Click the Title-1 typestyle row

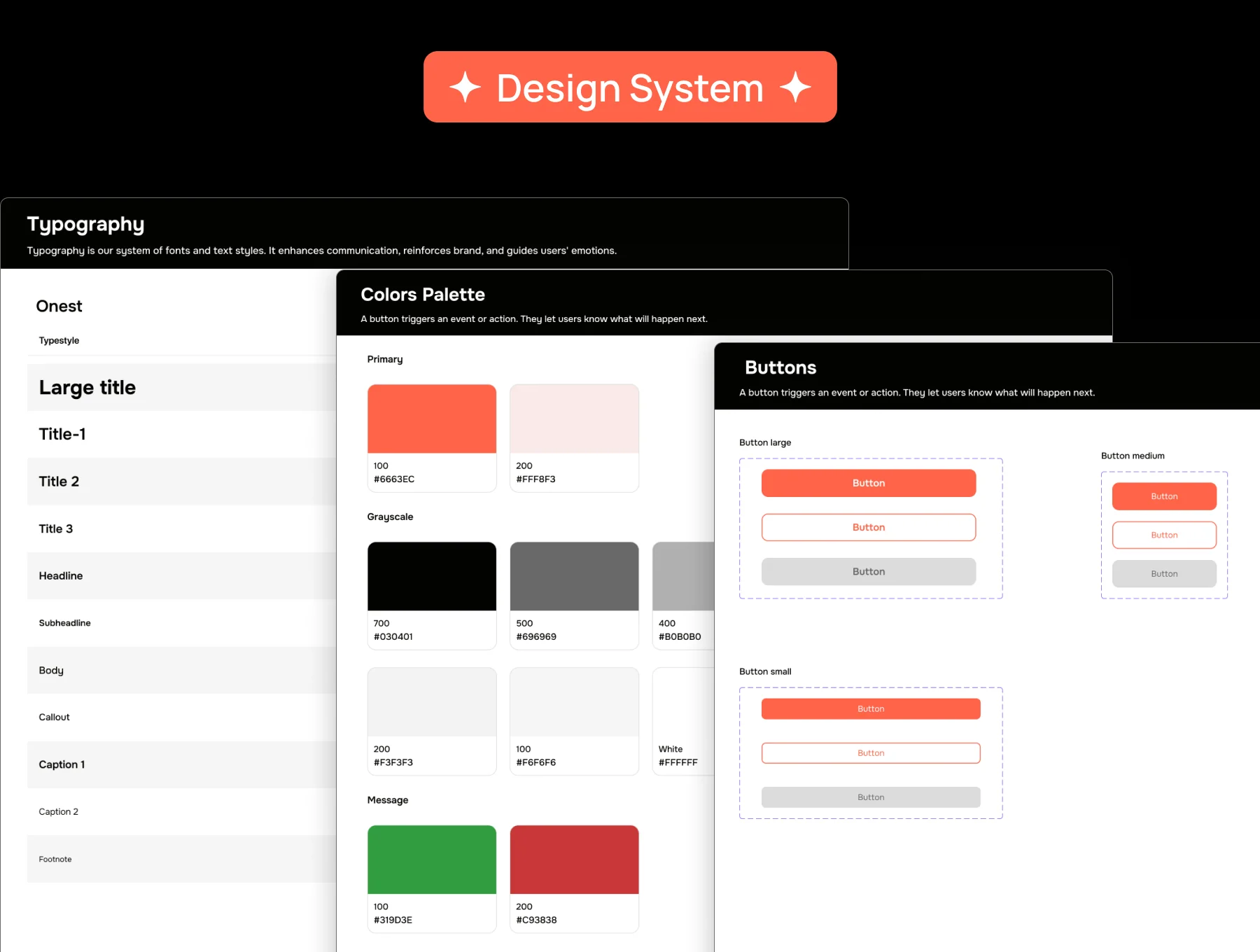point(182,434)
